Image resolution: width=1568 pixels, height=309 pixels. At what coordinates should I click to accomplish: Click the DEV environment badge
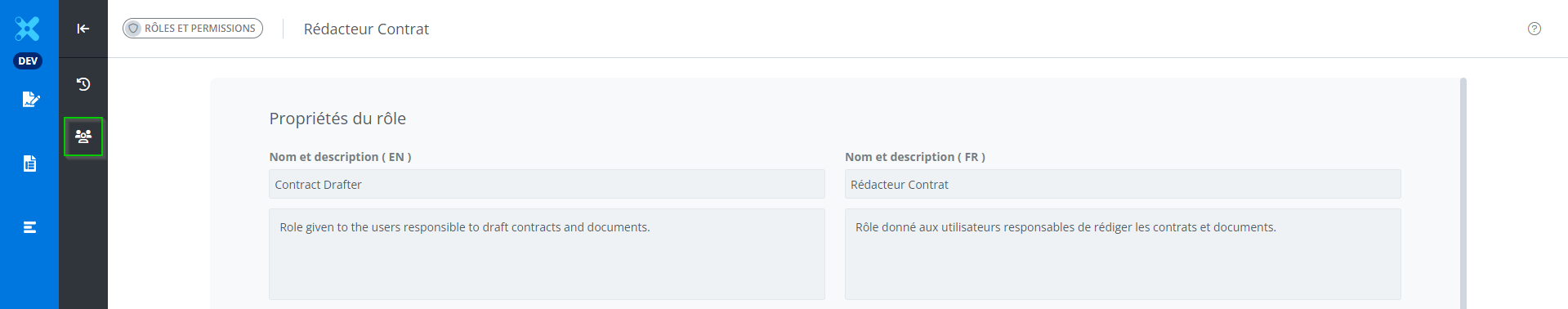pos(28,61)
